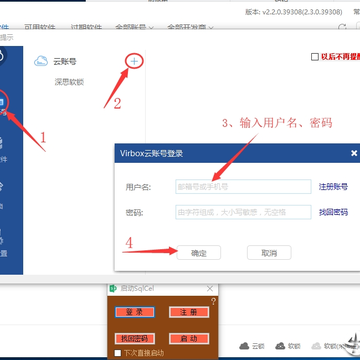Click 登录 in the SqlCel window
The image size is (360, 360).
tap(135, 312)
